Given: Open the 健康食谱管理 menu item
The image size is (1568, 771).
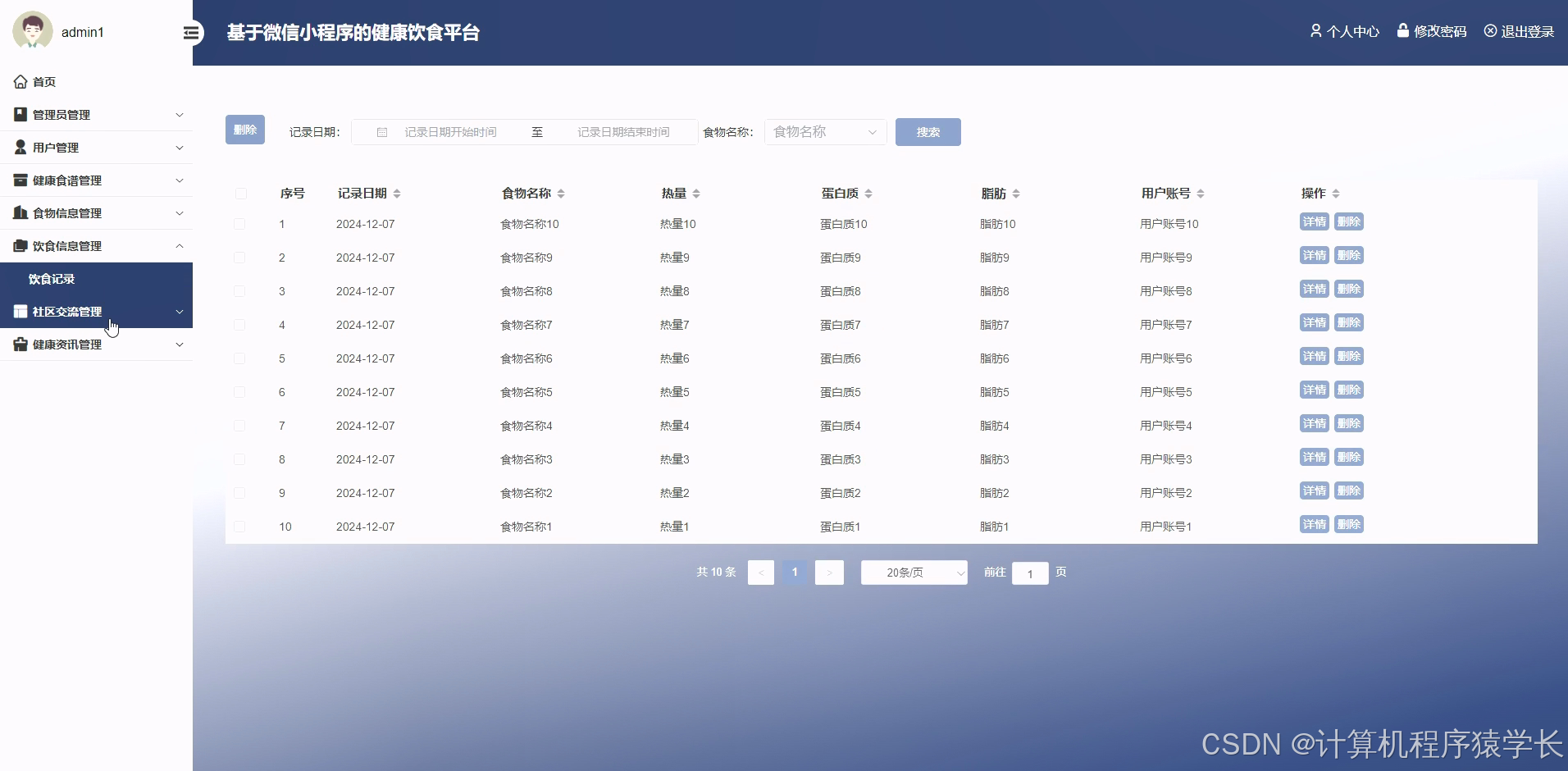Looking at the screenshot, I should (x=66, y=180).
